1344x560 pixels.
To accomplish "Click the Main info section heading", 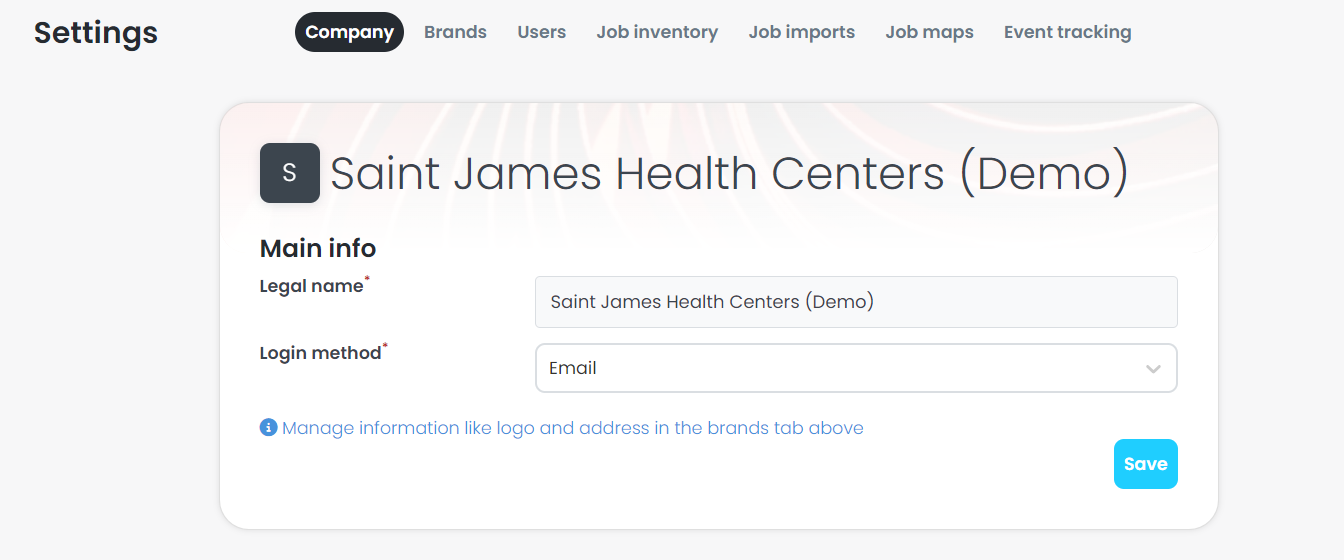I will (x=318, y=248).
